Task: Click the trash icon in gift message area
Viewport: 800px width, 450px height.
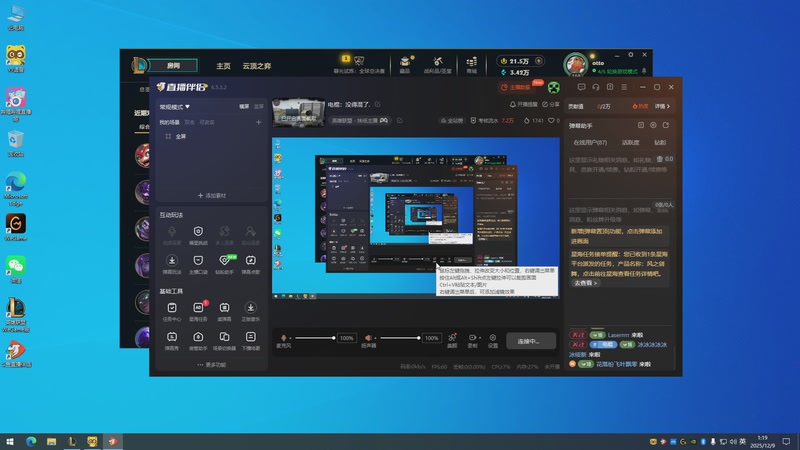Action: 660,159
